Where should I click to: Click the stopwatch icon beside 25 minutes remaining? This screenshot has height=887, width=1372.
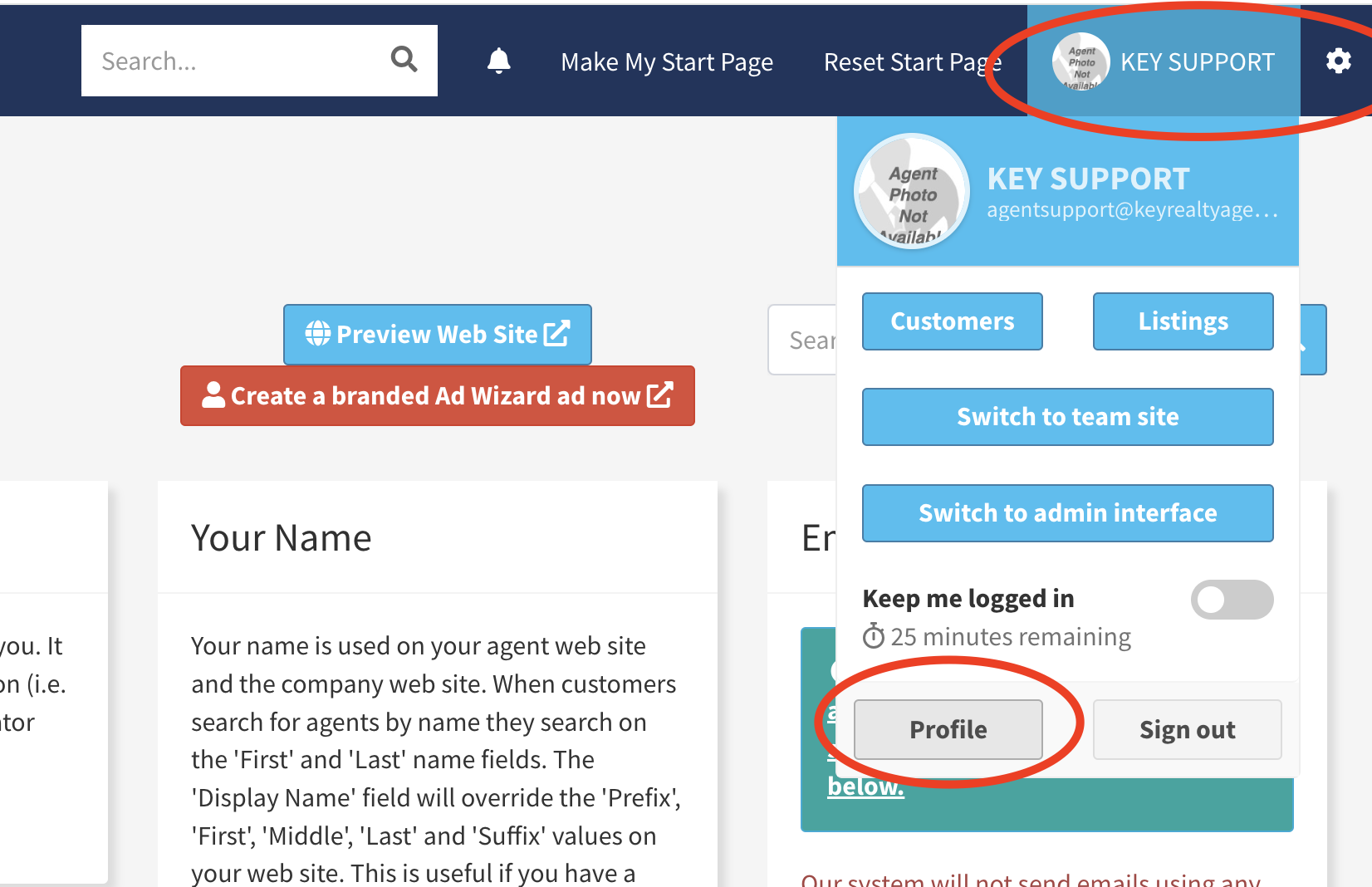click(873, 637)
